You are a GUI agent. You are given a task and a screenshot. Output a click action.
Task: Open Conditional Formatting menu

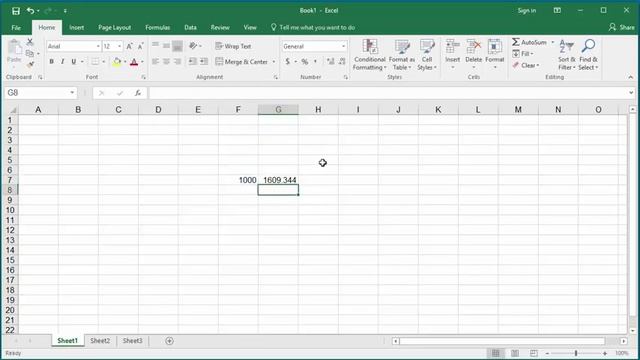(x=370, y=55)
